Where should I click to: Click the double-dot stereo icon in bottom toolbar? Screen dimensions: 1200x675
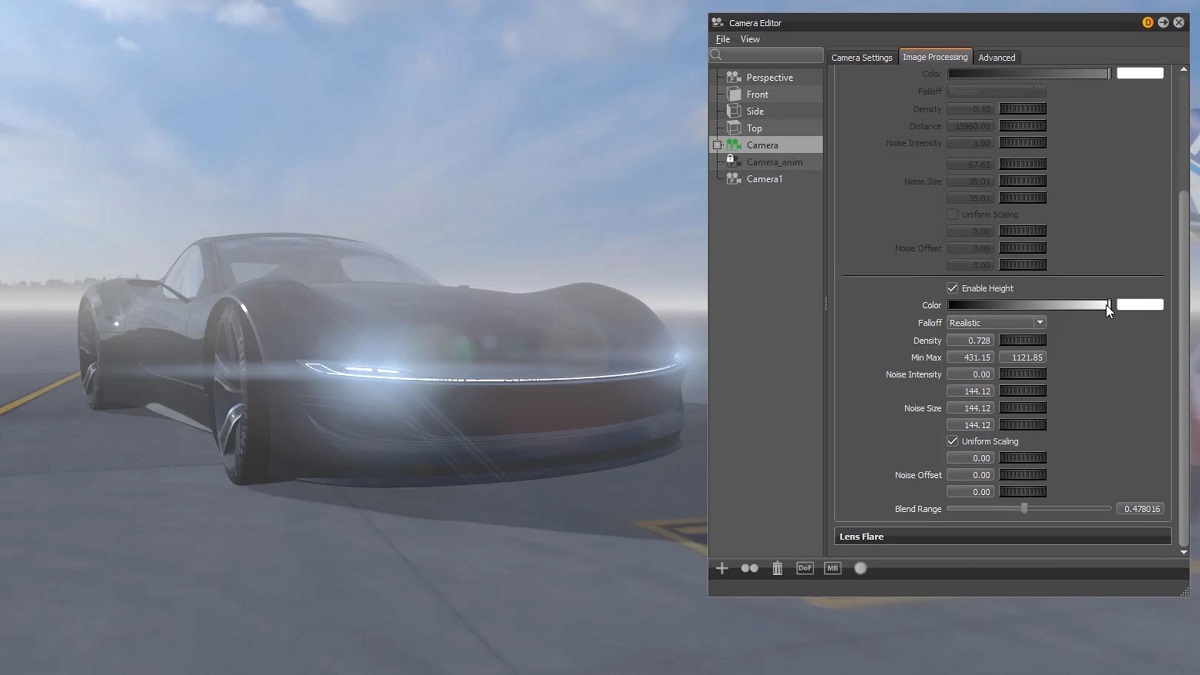click(x=749, y=568)
